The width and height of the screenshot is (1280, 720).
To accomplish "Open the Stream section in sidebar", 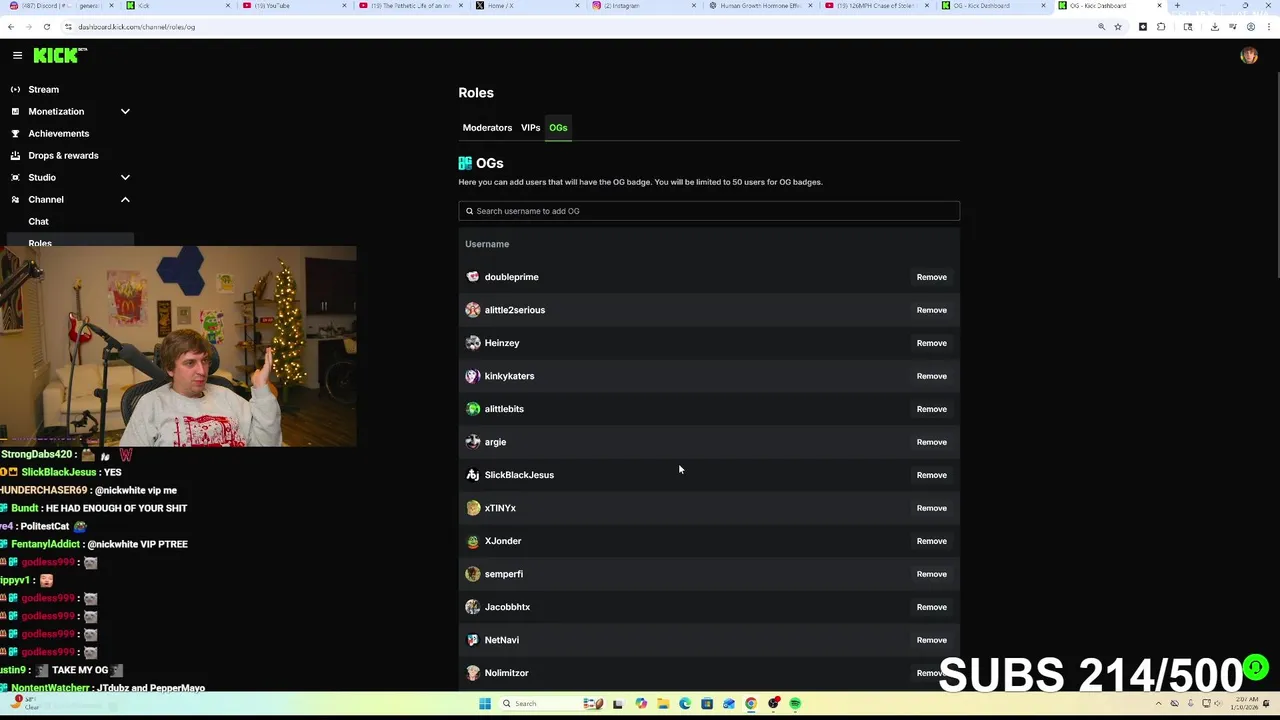I will point(43,89).
